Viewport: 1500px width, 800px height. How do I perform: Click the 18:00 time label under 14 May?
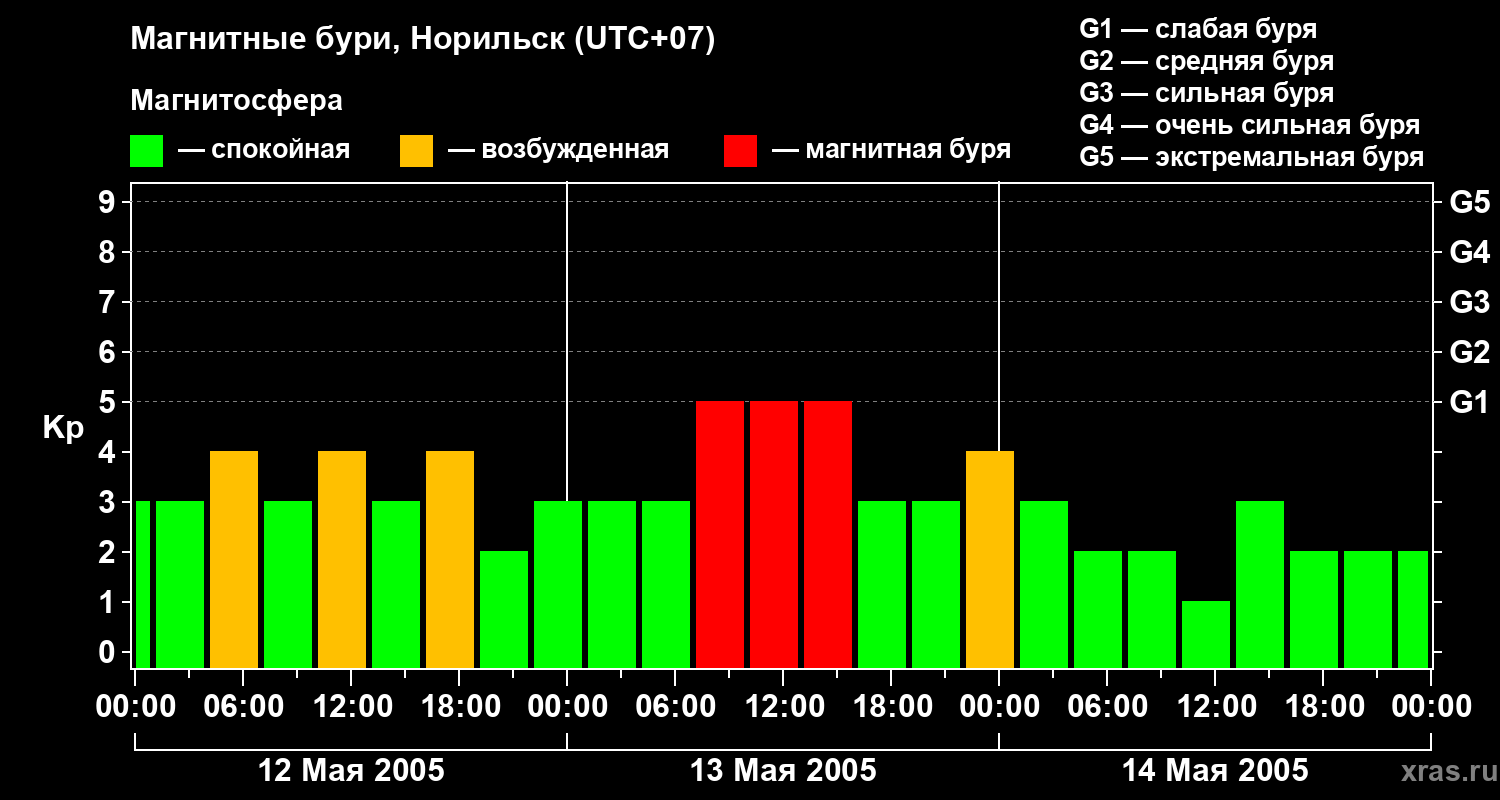point(1323,707)
